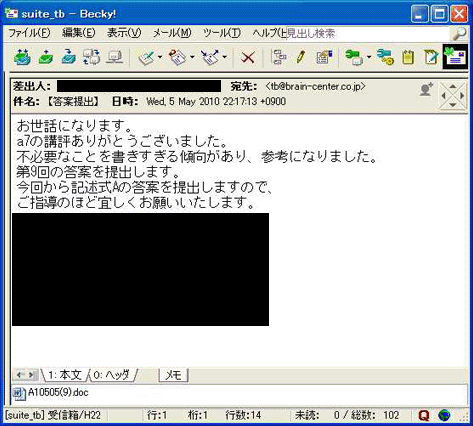Open the yellow clipboard icon
The height and width of the screenshot is (426, 473).
pyautogui.click(x=408, y=57)
